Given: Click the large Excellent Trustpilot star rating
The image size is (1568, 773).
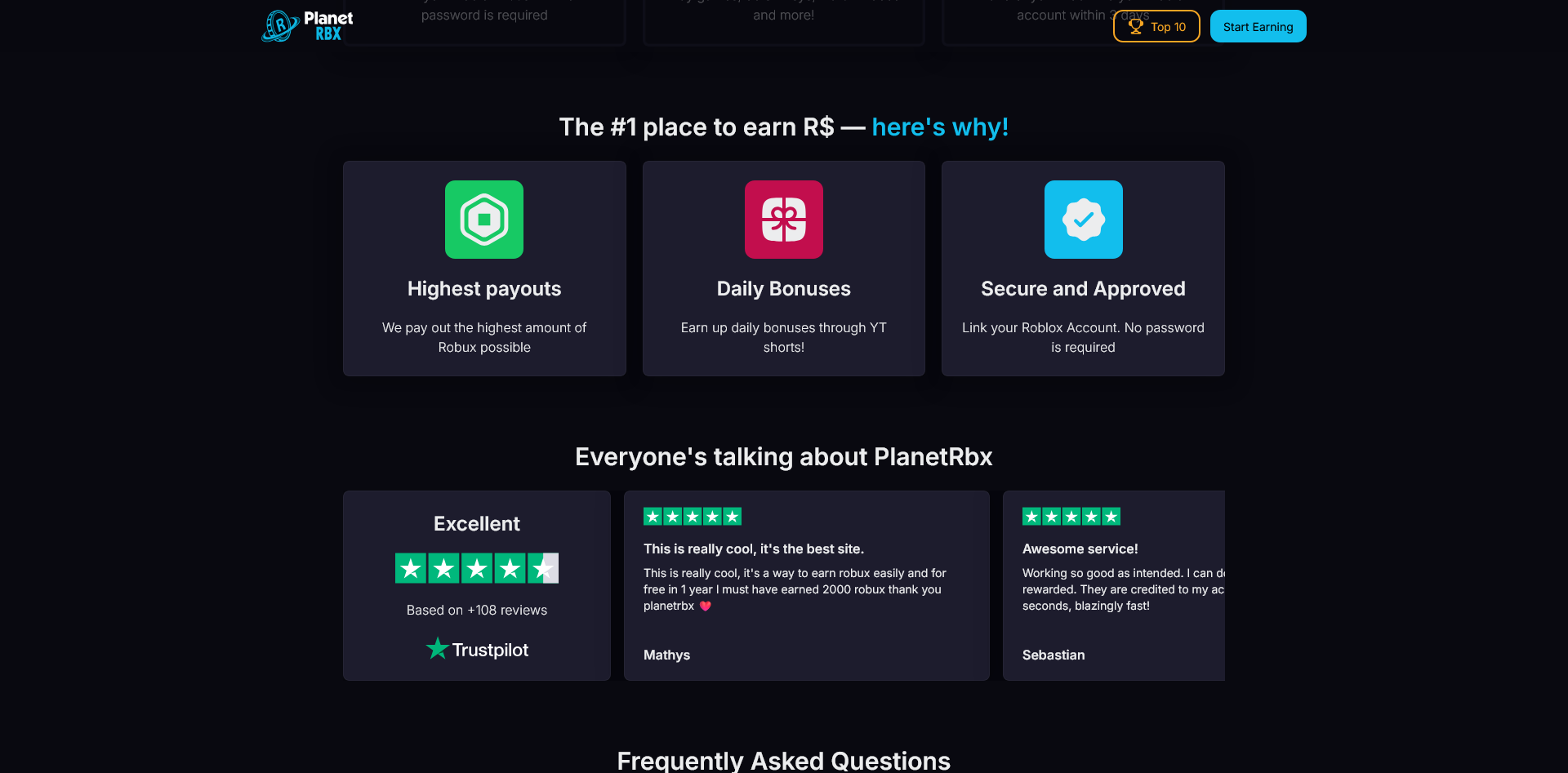Looking at the screenshot, I should coord(477,568).
